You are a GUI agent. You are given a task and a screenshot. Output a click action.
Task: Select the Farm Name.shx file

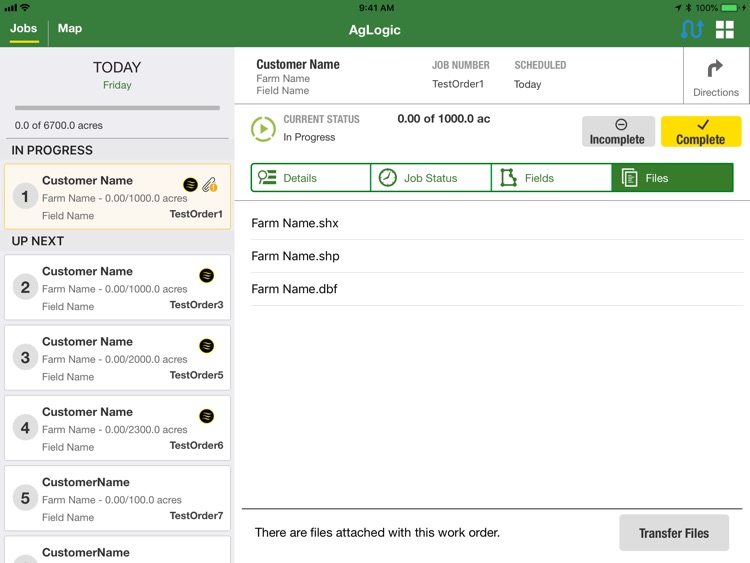click(497, 223)
